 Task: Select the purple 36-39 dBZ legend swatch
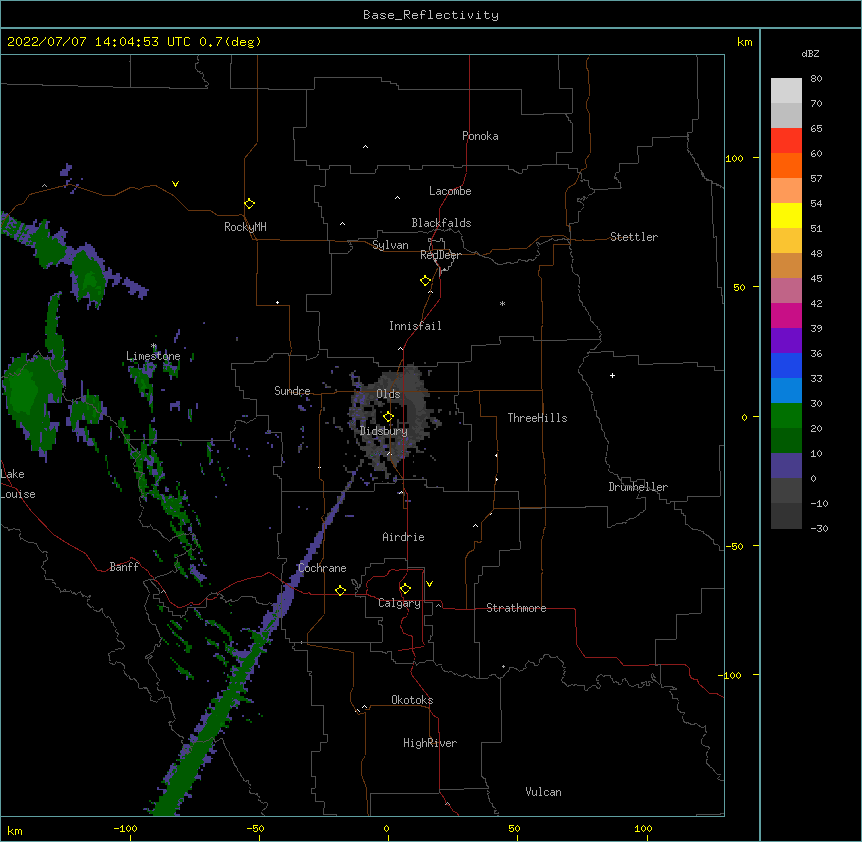pos(786,341)
